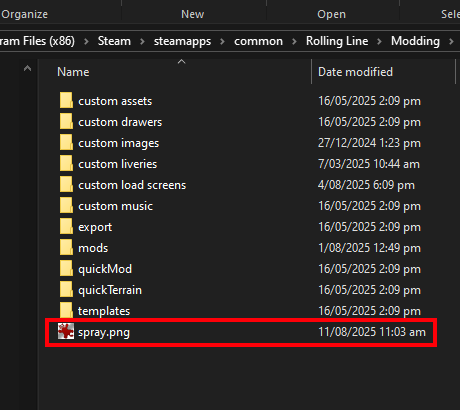Expand the chevron after Modding breadcrumb

[451, 42]
